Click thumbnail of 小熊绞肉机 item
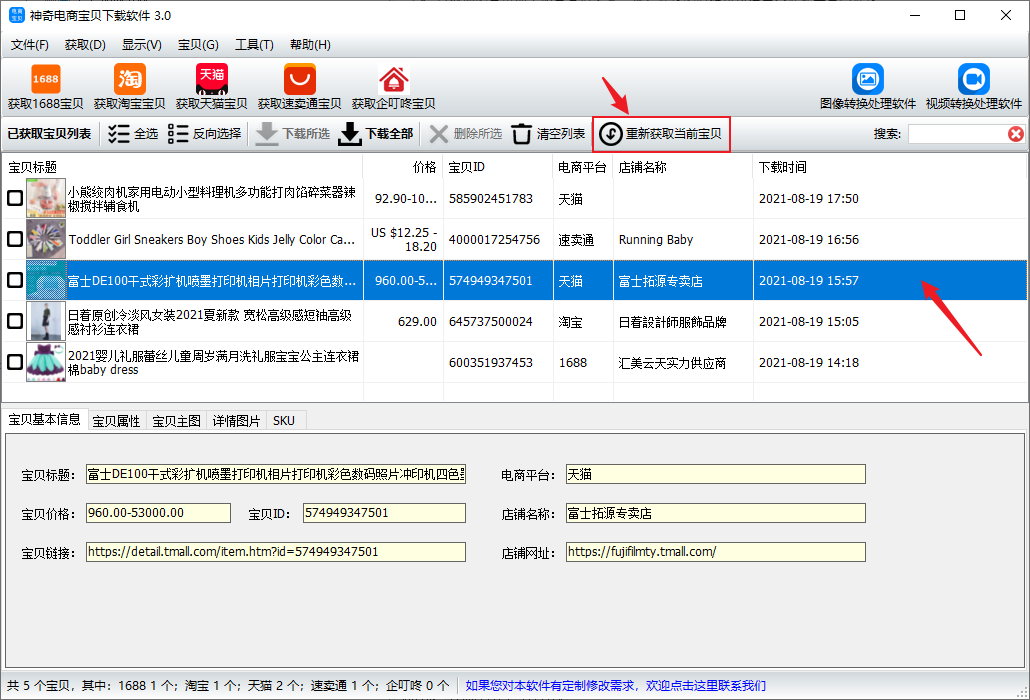This screenshot has height=700, width=1030. [46, 198]
